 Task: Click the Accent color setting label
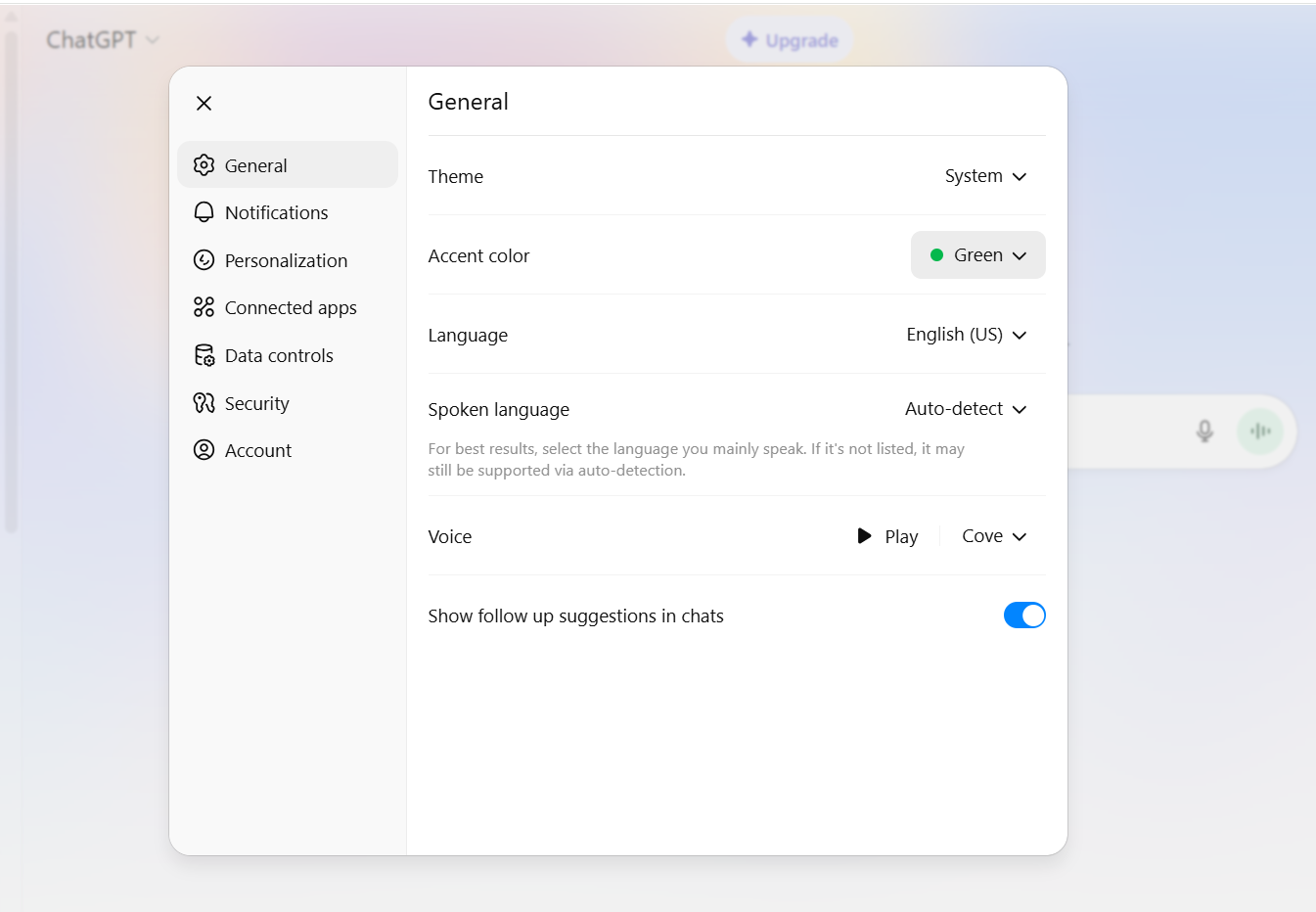(x=478, y=255)
